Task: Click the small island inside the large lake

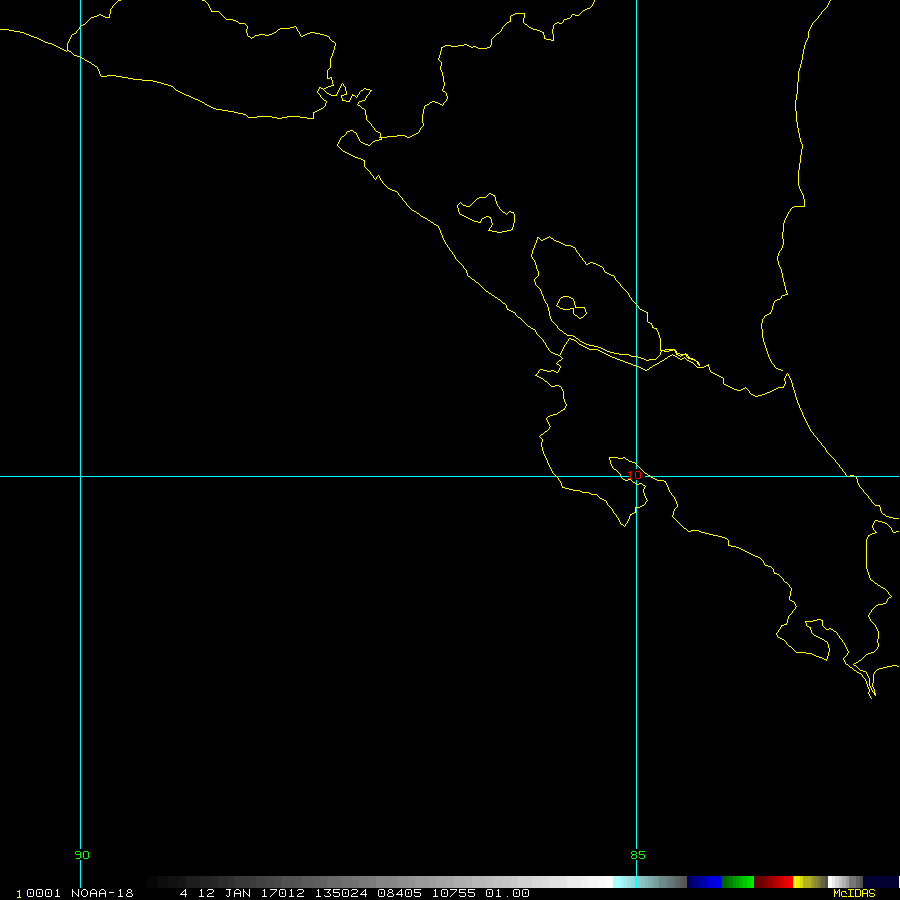Action: [x=571, y=305]
